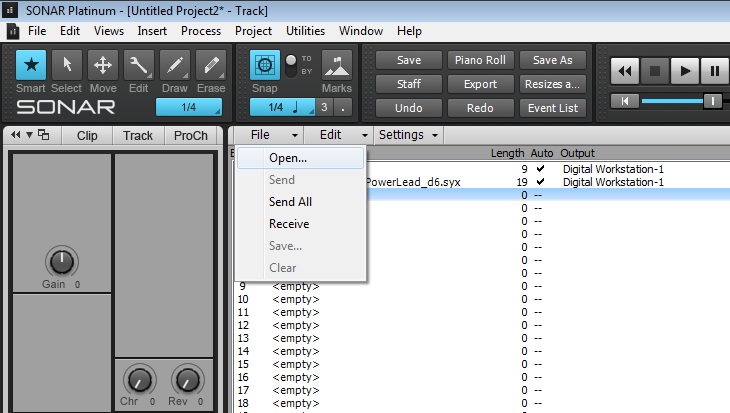Click the Stop transport button
This screenshot has height=413, width=730.
655,71
